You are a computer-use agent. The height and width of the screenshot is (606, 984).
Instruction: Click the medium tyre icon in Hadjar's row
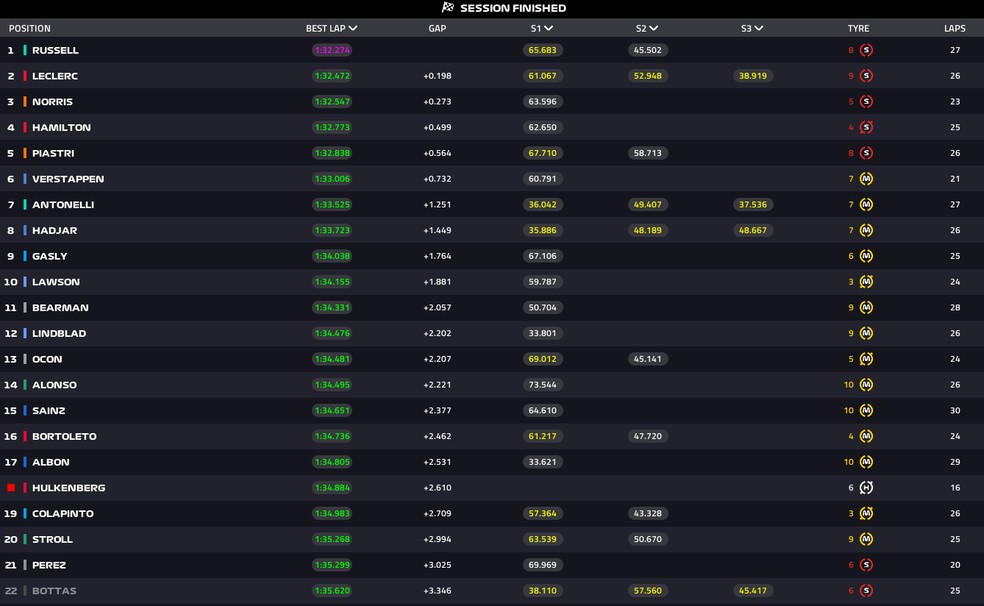[866, 230]
